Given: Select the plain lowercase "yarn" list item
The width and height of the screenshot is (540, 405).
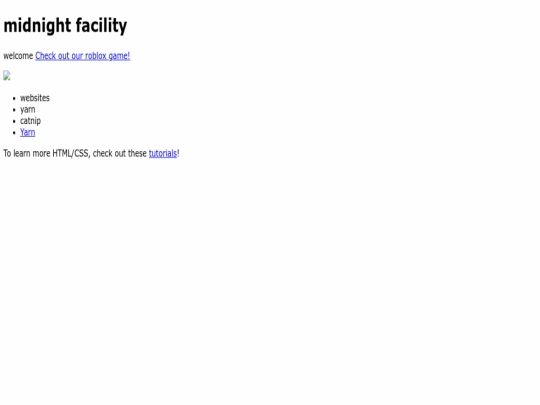Looking at the screenshot, I should pos(28,110).
